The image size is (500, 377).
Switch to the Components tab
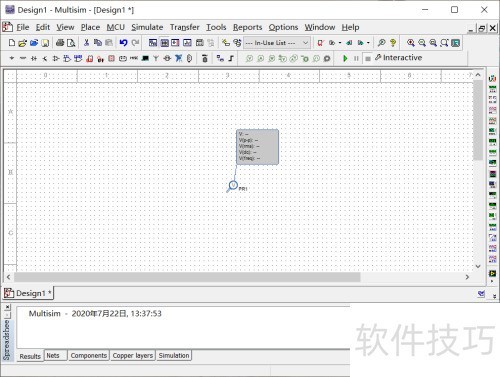[x=89, y=355]
